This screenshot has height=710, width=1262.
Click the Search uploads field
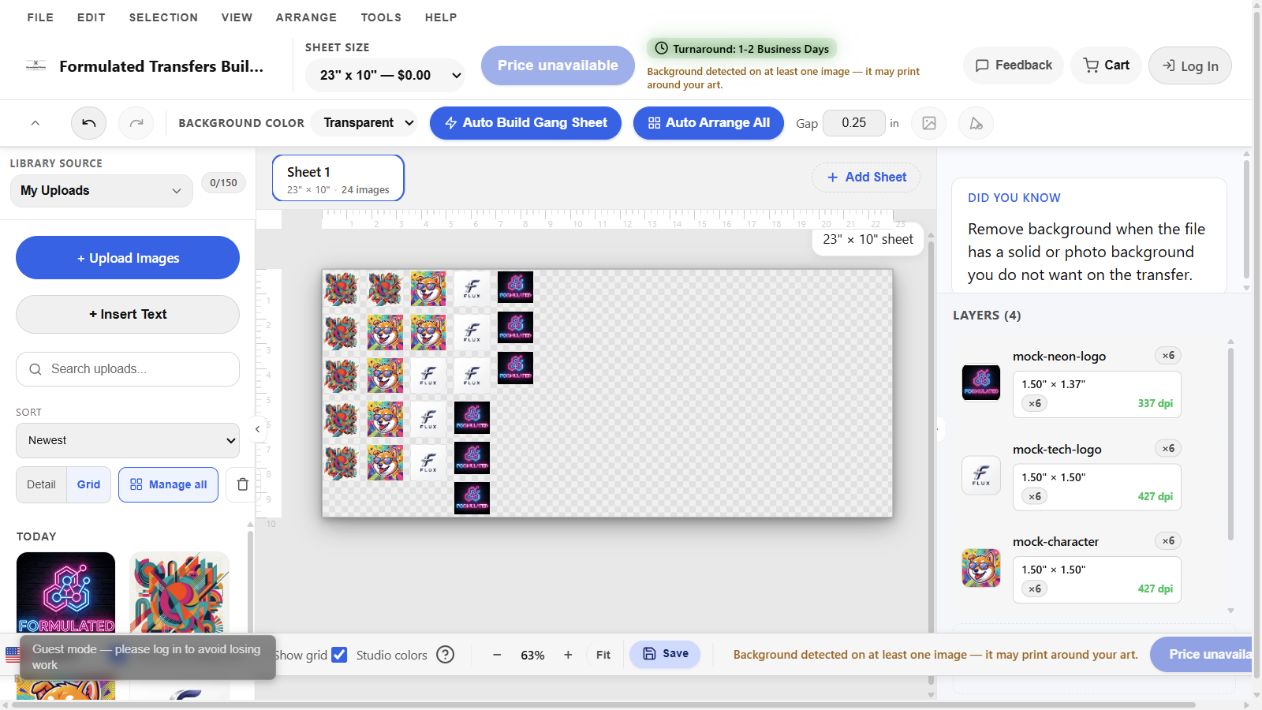coord(128,369)
